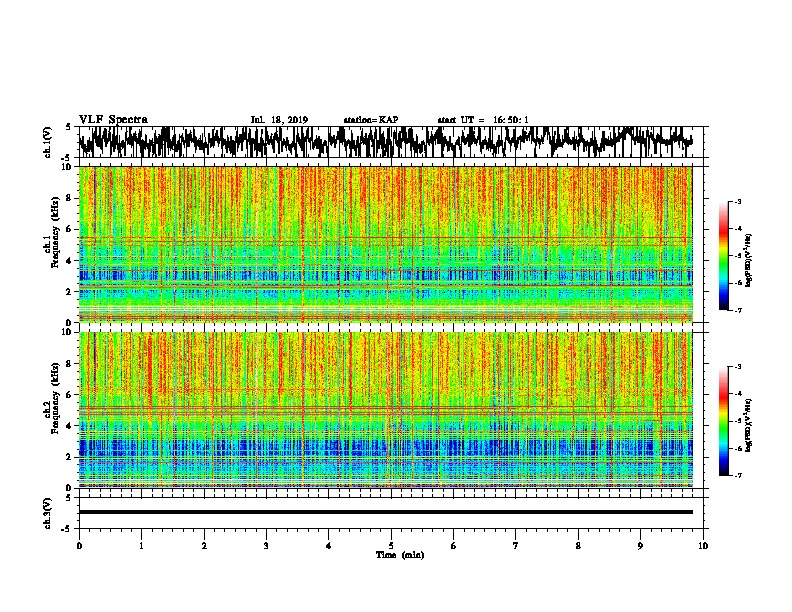This screenshot has height=612, width=792.
Task: Click the "-7" value on ch.1 colorbar
Action: pos(738,310)
